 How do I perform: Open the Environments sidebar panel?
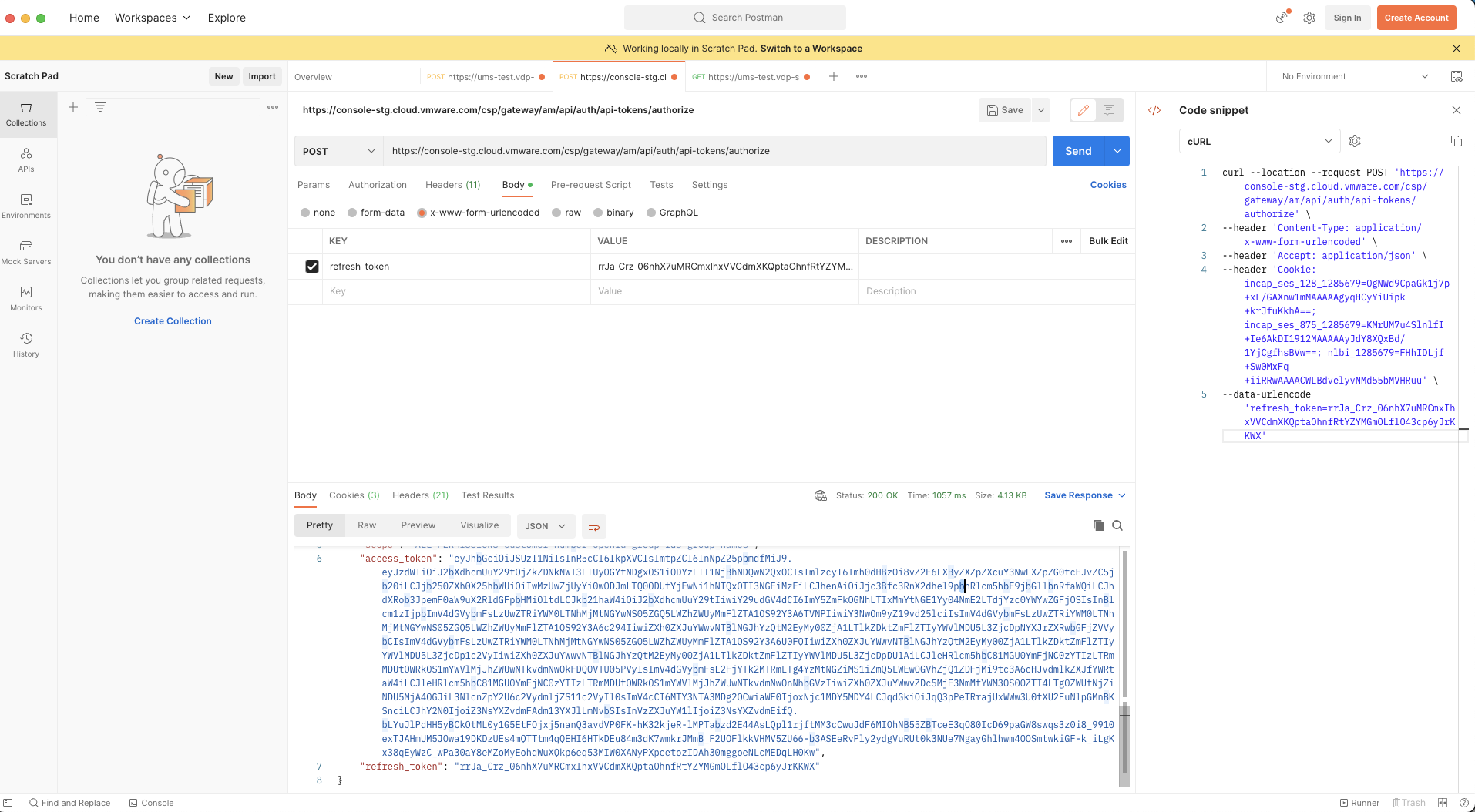[26, 206]
